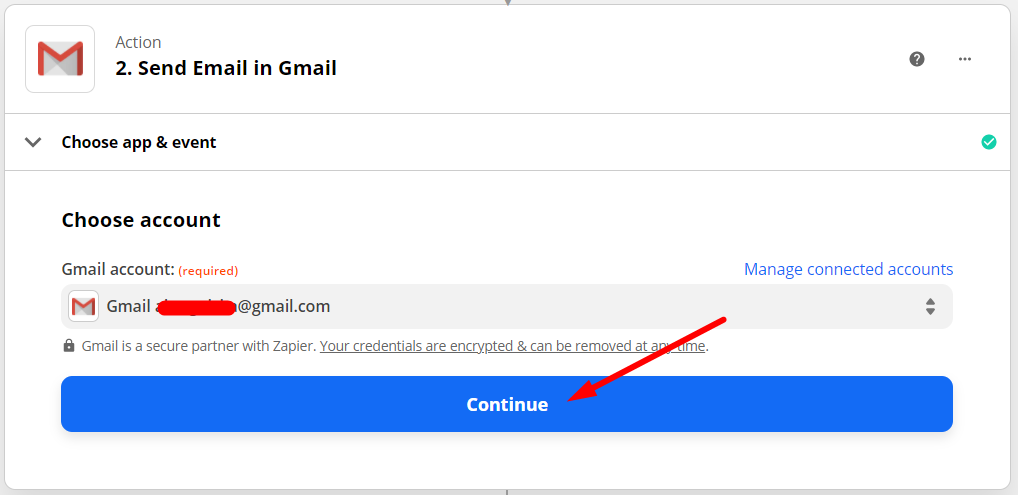Open Manage connected accounts link
The image size is (1018, 495).
848,269
